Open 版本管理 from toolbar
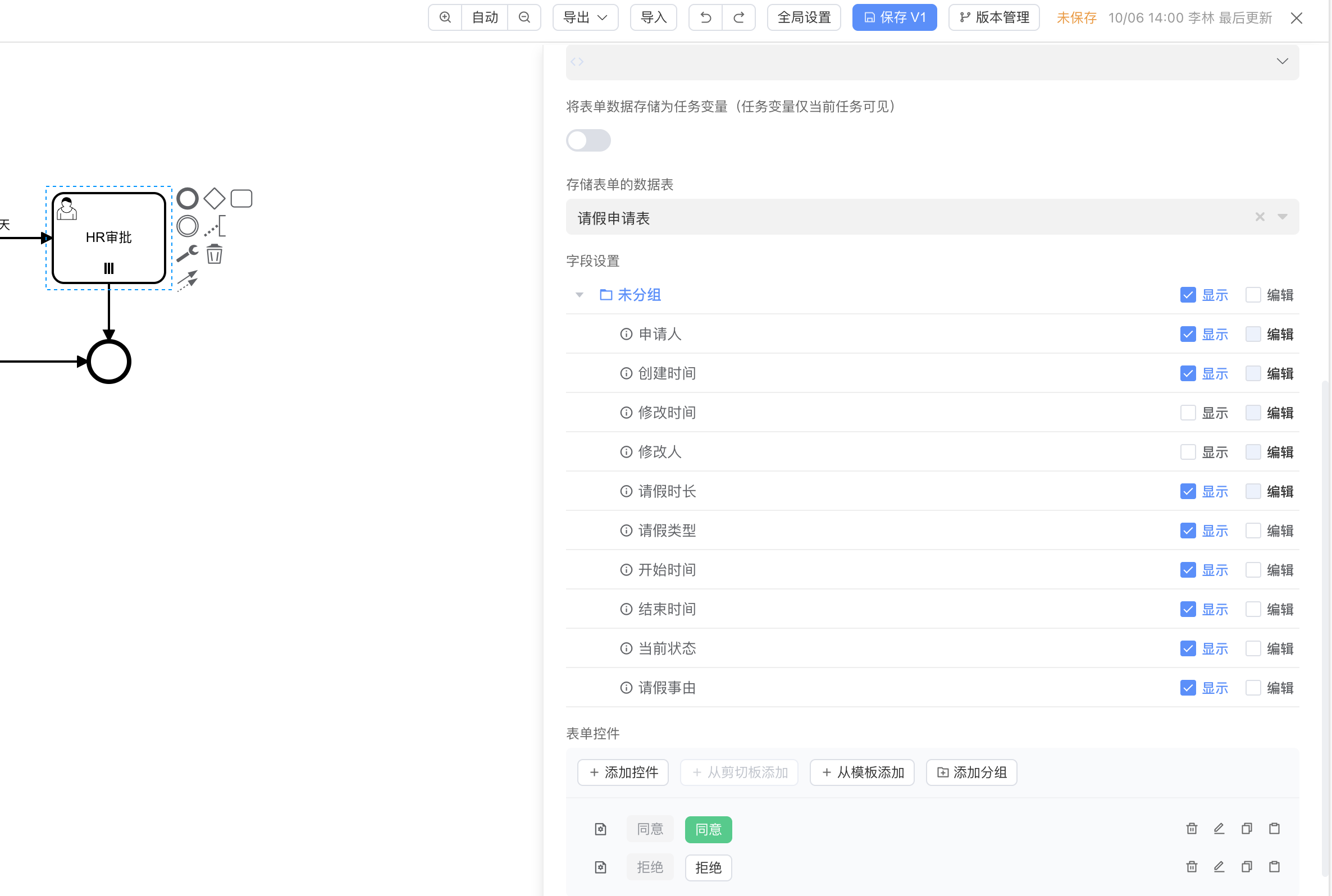This screenshot has height=896, width=1332. (x=994, y=17)
